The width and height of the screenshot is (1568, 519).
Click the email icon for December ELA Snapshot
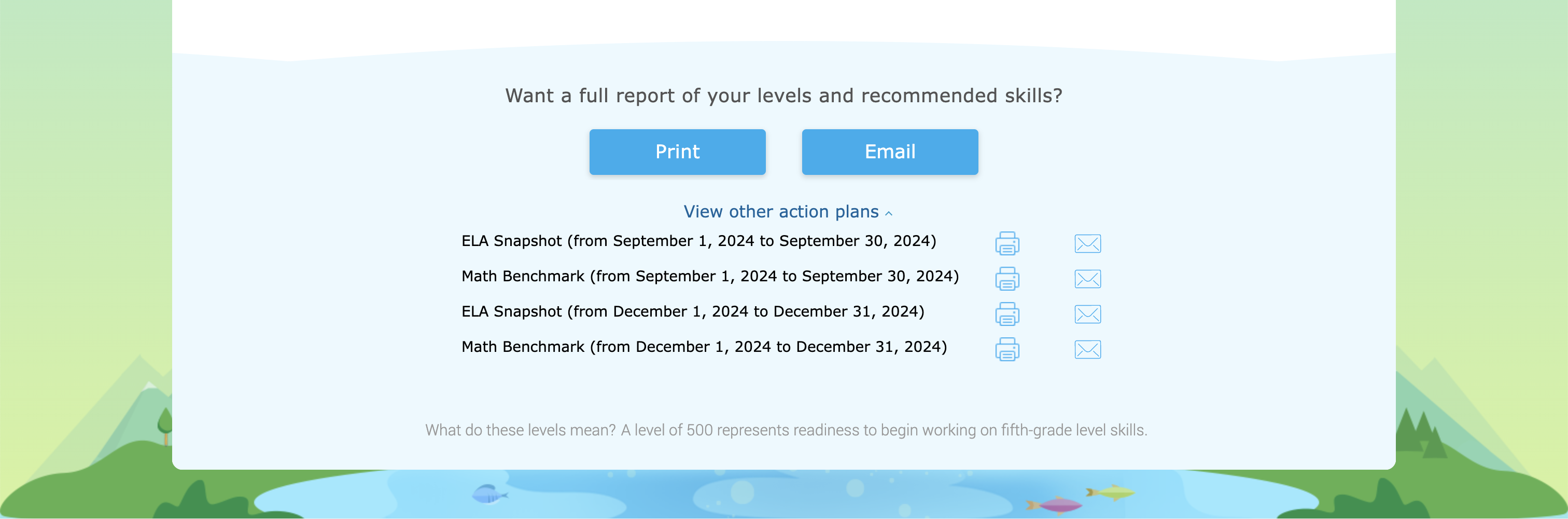[x=1088, y=315]
